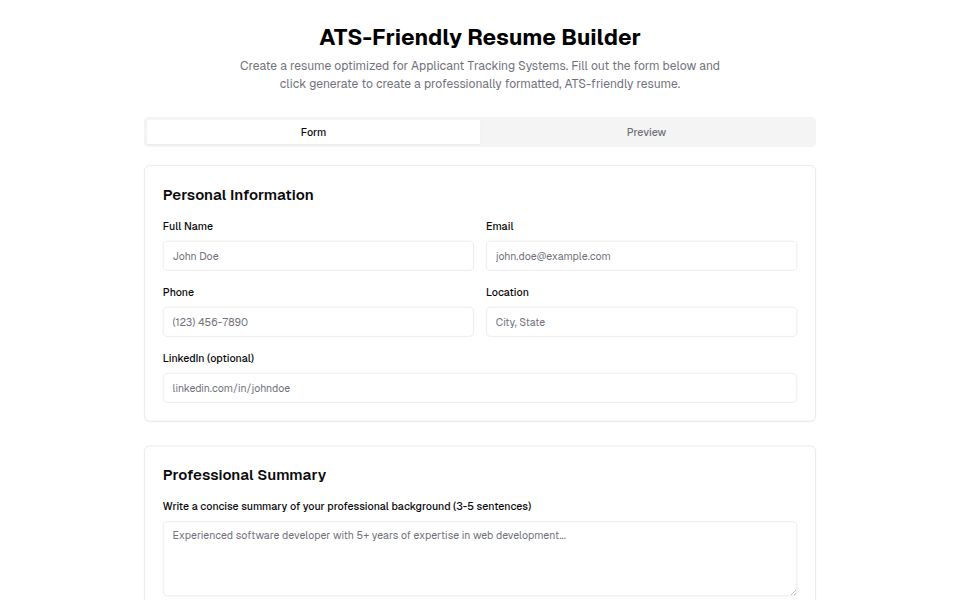Click field with City, State placeholder
This screenshot has height=600, width=960.
point(641,321)
